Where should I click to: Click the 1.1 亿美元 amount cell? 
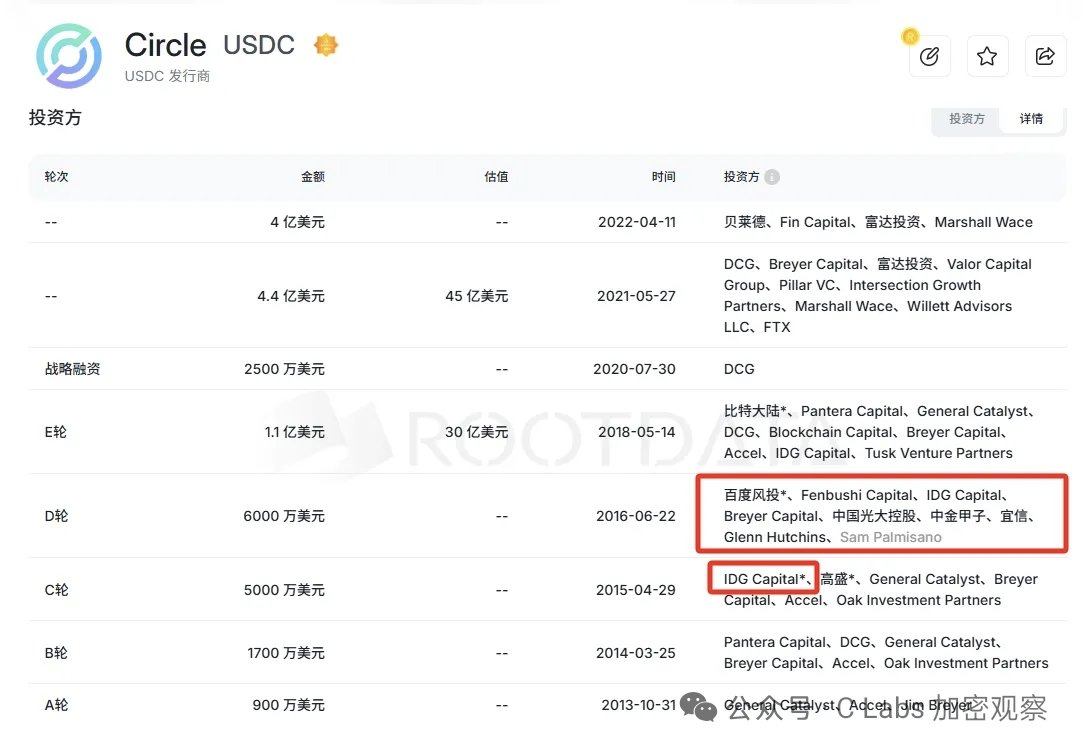[x=294, y=432]
